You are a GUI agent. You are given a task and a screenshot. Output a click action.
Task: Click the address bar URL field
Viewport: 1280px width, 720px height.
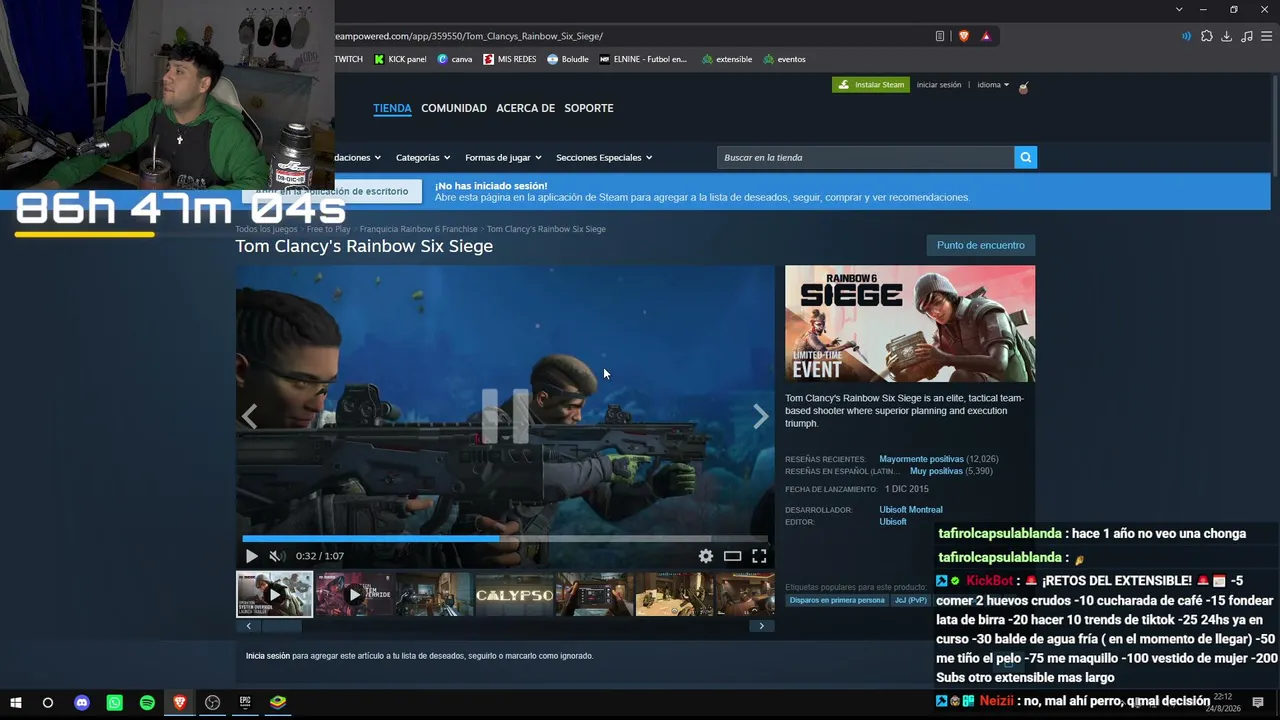[x=630, y=36]
